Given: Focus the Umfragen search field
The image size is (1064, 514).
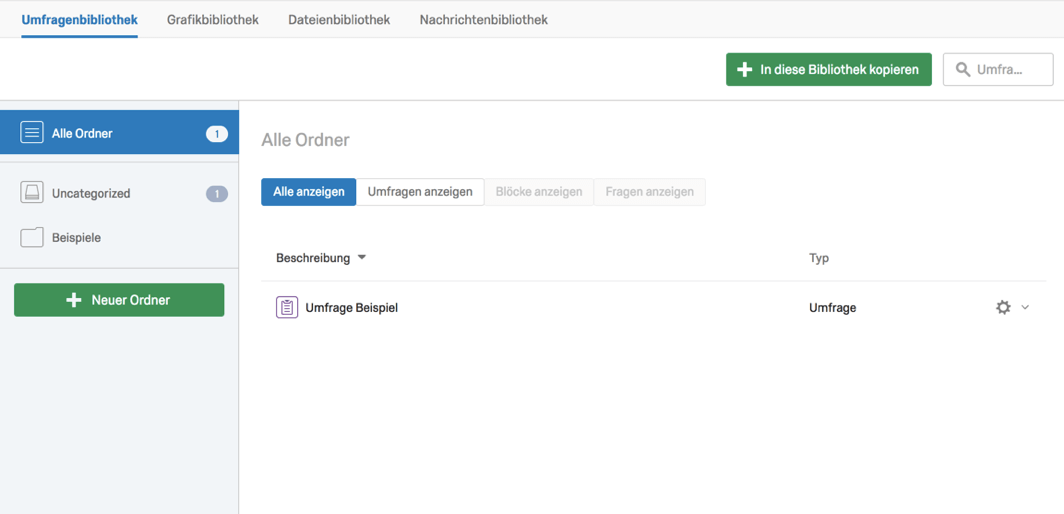Looking at the screenshot, I should click(998, 69).
